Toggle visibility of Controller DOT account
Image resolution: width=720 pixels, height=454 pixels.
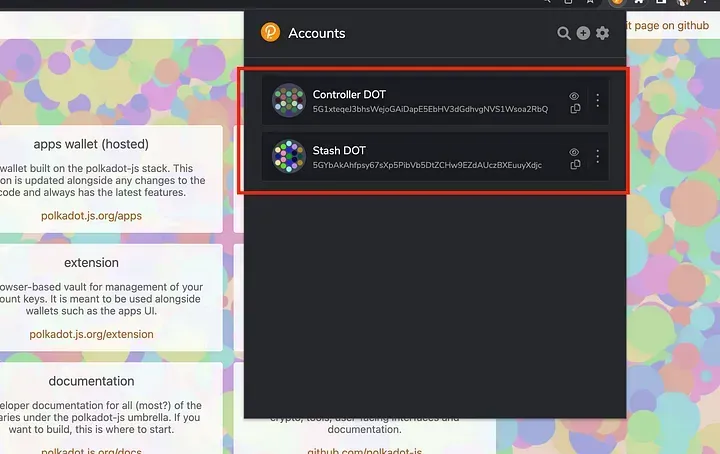click(x=574, y=96)
